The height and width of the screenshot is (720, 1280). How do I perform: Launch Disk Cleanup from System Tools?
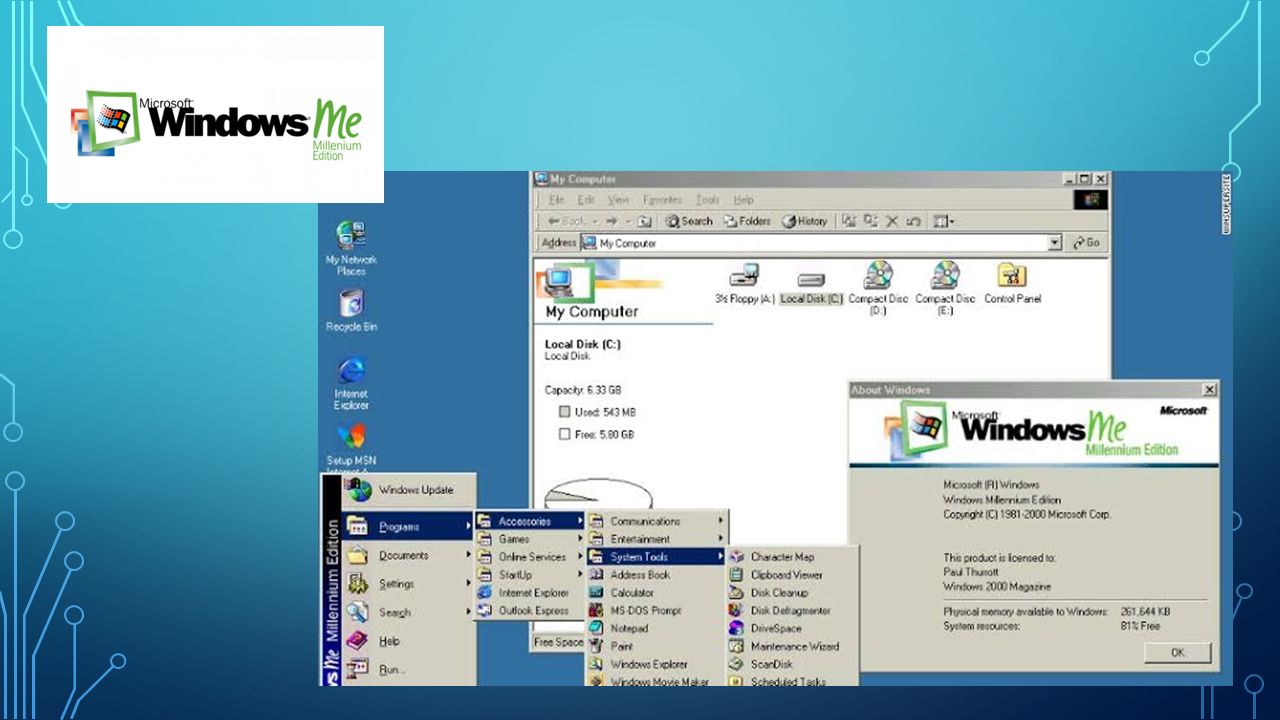pyautogui.click(x=792, y=593)
